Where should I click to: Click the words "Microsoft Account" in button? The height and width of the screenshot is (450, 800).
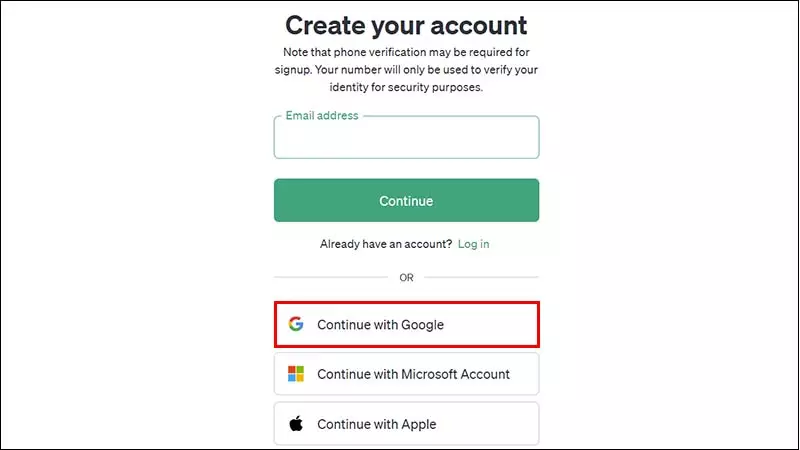tap(456, 374)
